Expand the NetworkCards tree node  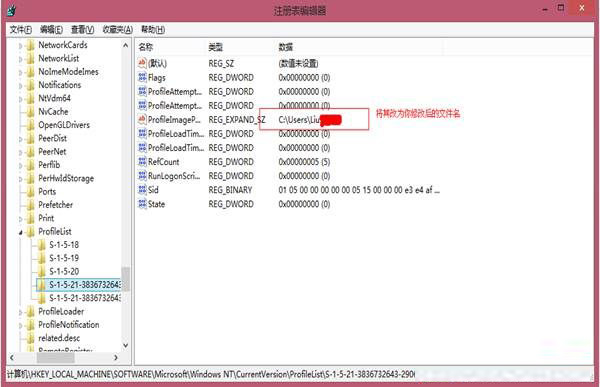click(x=21, y=46)
